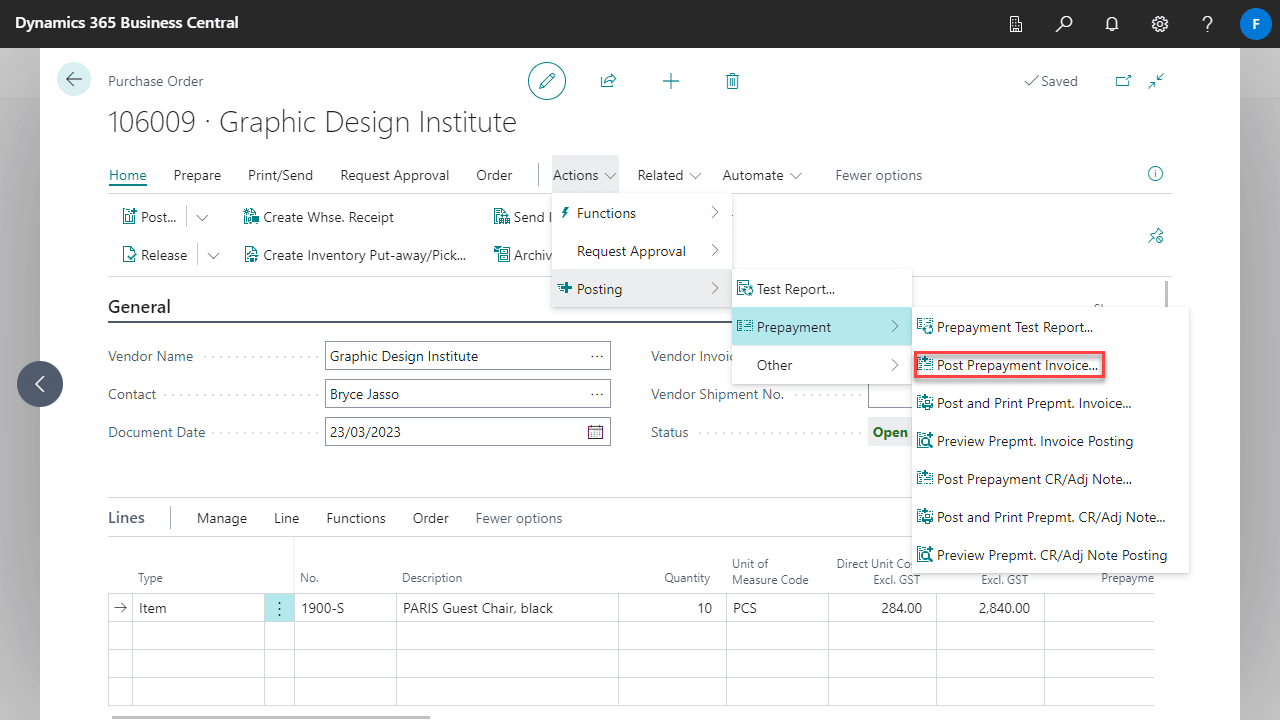Expand the Release split-button dropdown
1280x720 pixels.
tap(213, 255)
